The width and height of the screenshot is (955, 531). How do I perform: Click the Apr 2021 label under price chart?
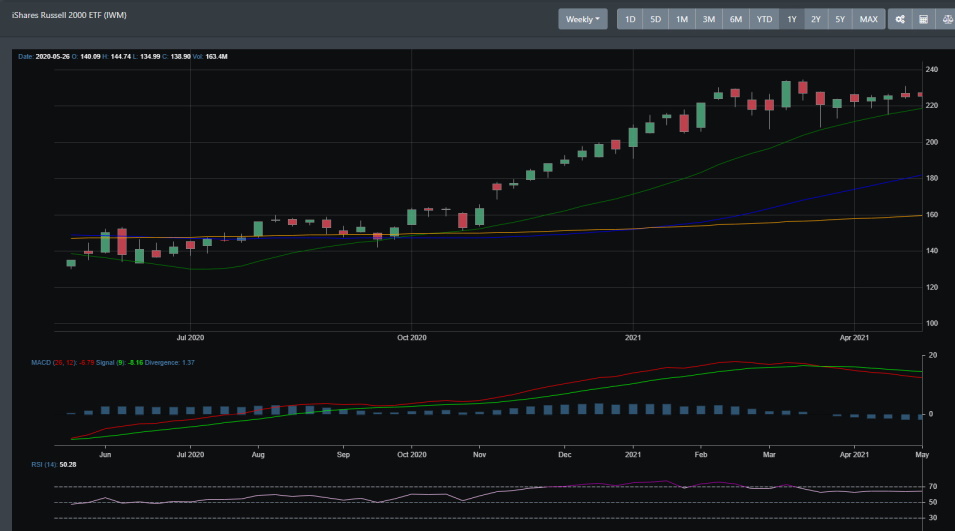click(854, 337)
